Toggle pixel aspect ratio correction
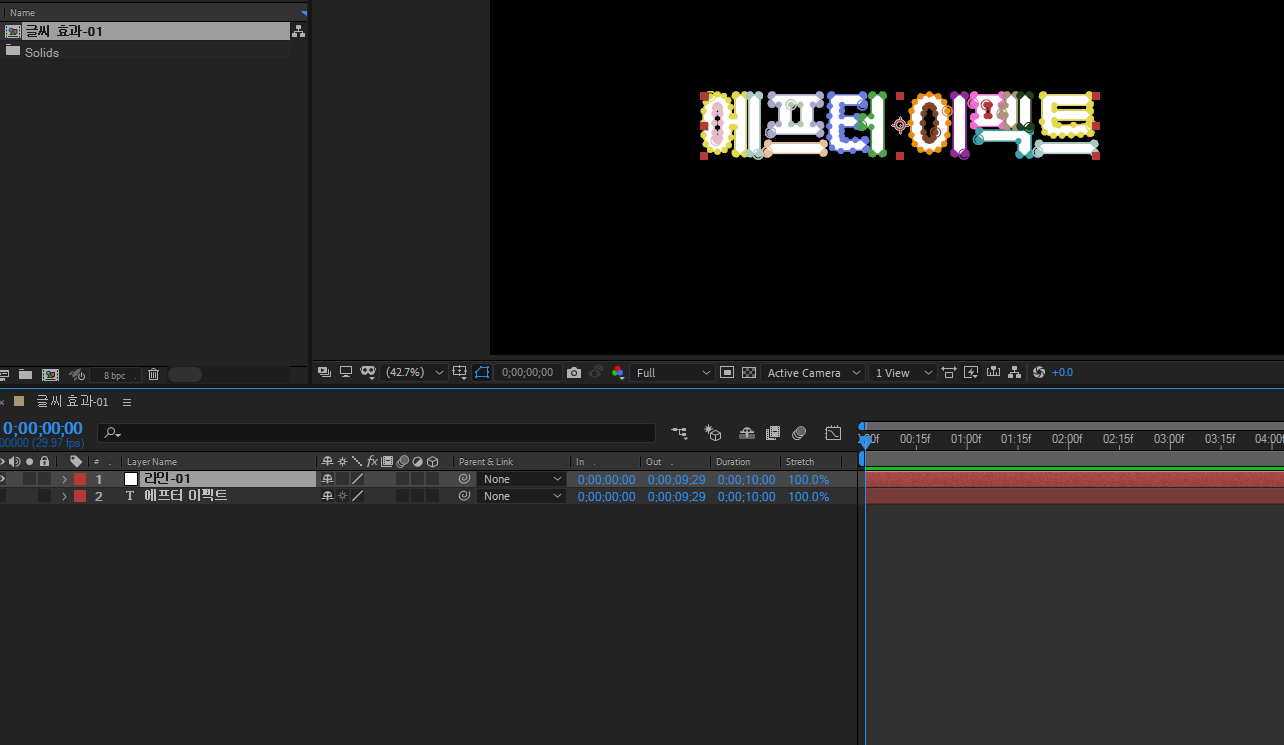Screen dimensions: 1284x745 click(x=949, y=372)
